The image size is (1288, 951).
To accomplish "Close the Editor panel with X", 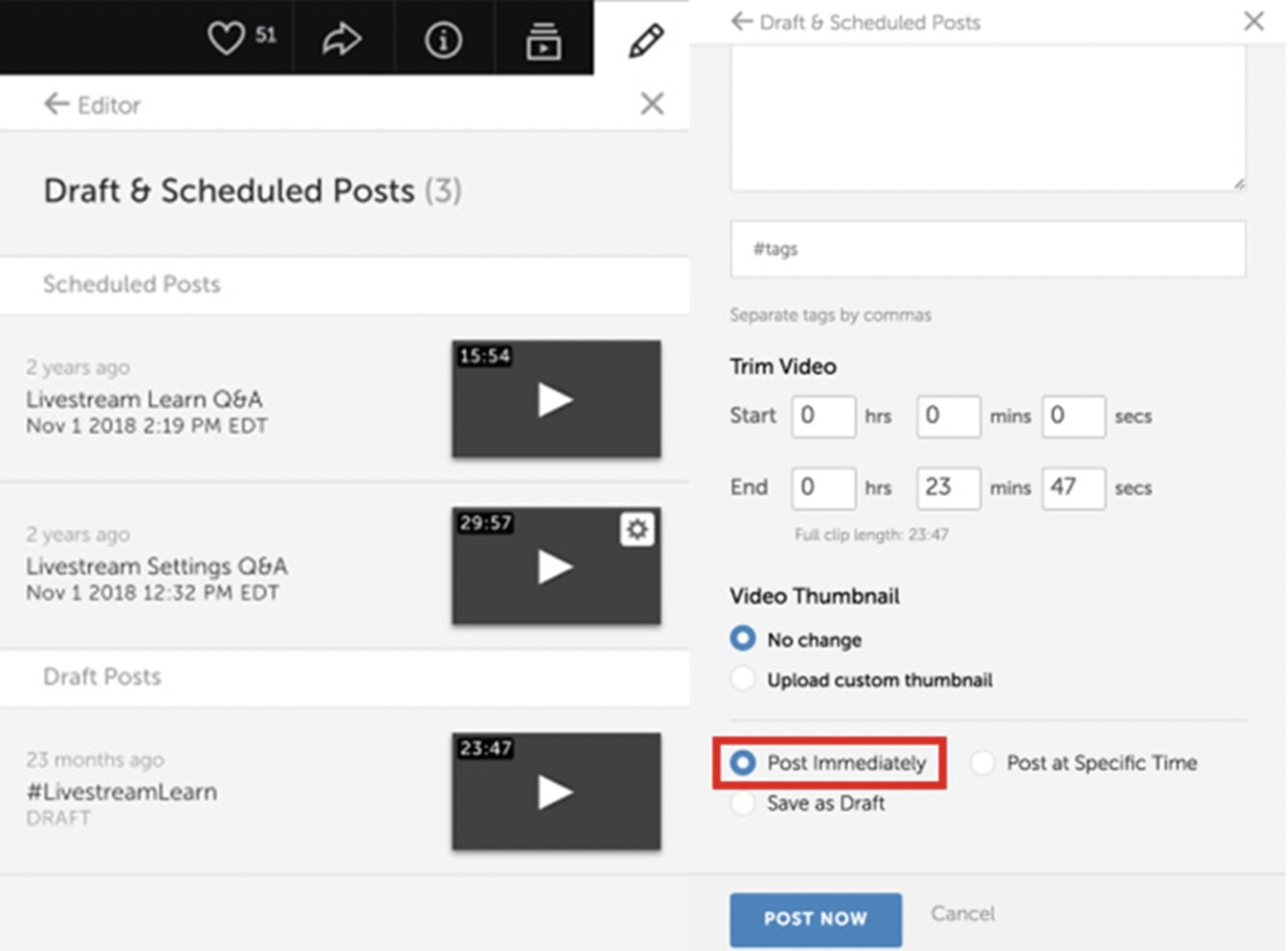I will (x=652, y=103).
